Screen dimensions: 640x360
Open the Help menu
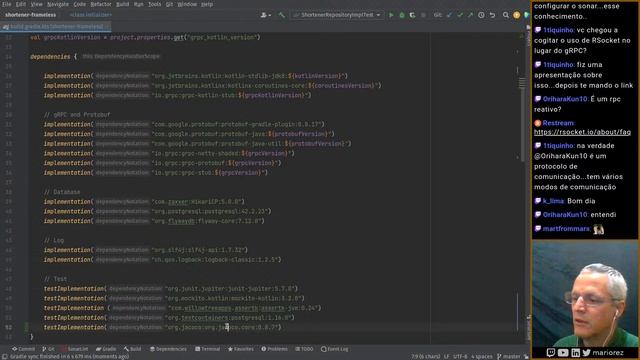click(x=207, y=4)
